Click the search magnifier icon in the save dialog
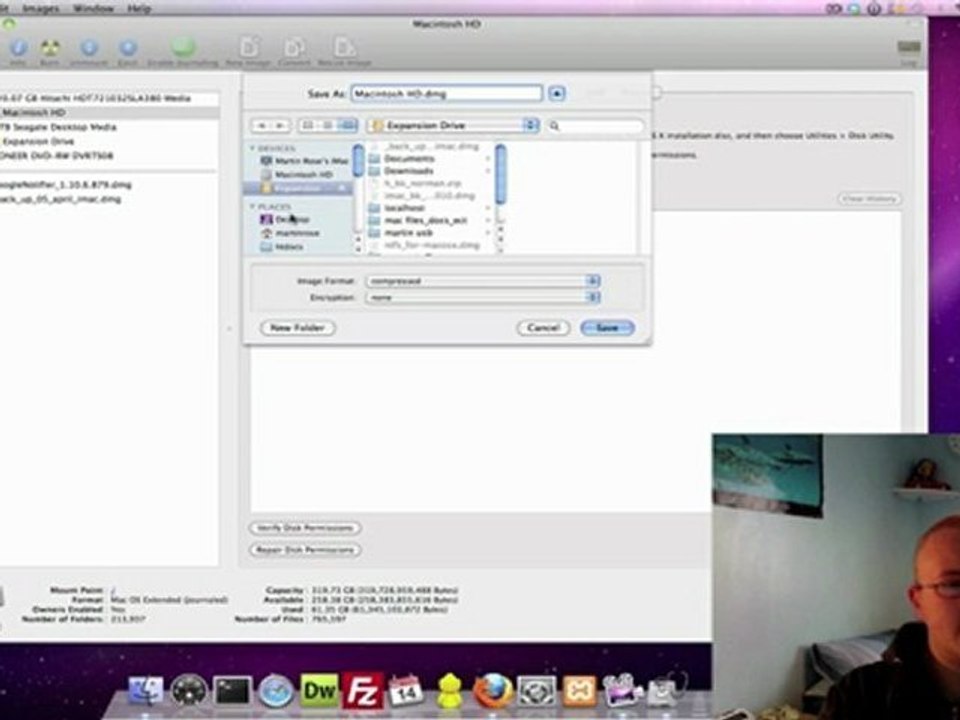This screenshot has height=720, width=960. click(x=554, y=126)
